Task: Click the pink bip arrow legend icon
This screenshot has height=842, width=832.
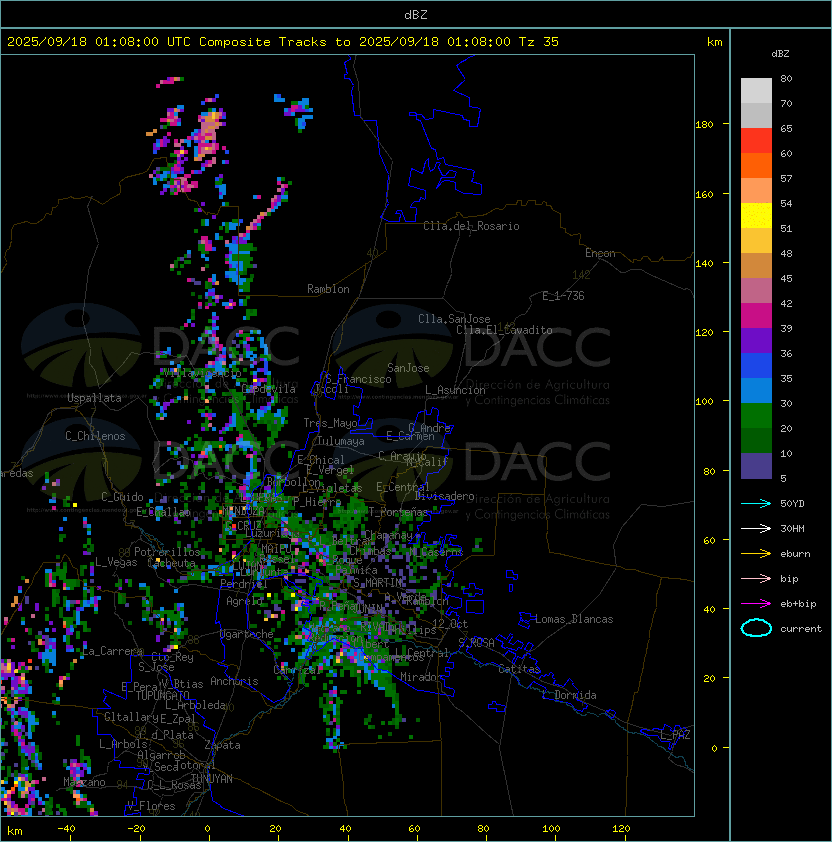Action: (x=756, y=578)
